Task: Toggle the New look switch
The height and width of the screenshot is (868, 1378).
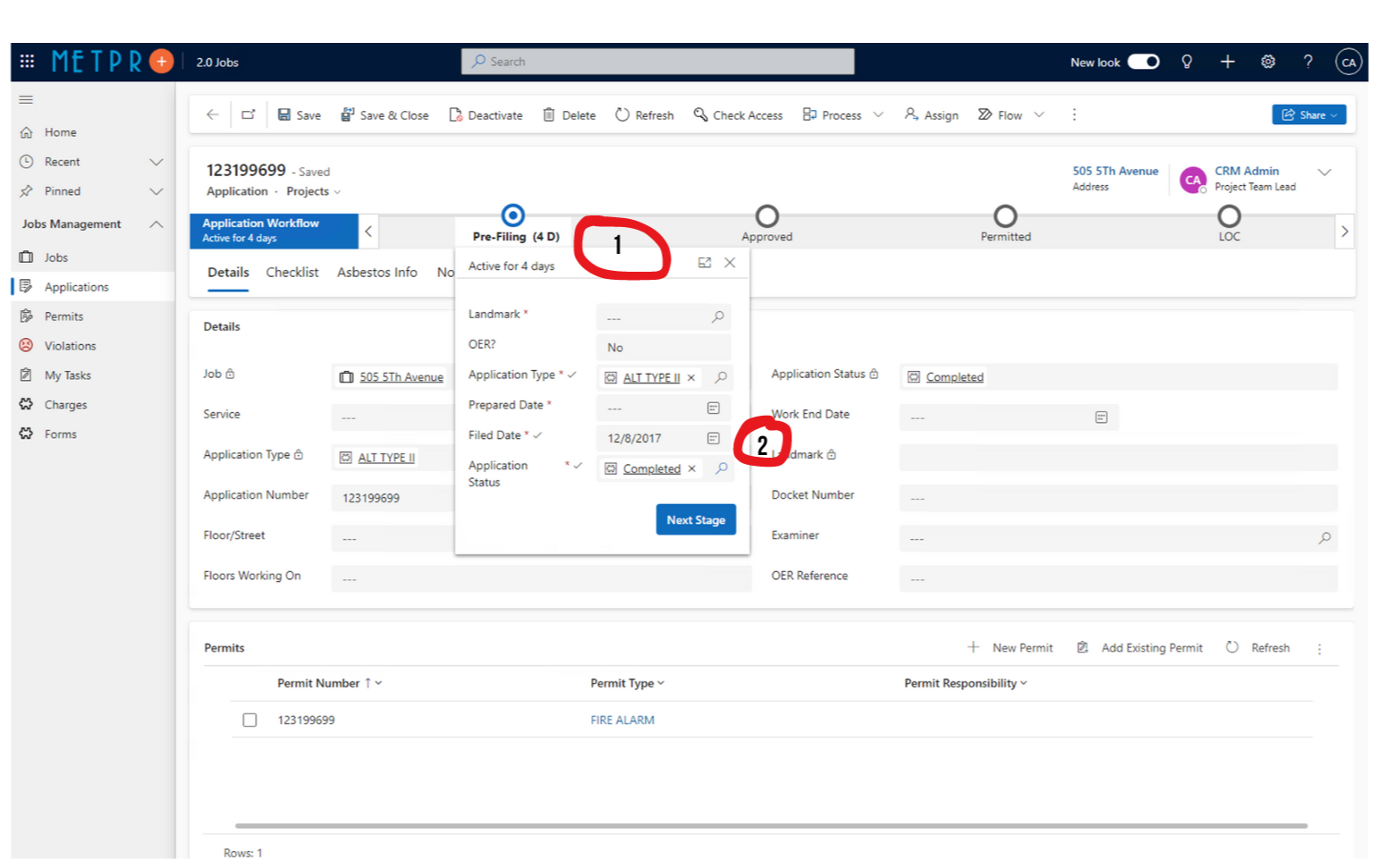Action: point(1143,62)
